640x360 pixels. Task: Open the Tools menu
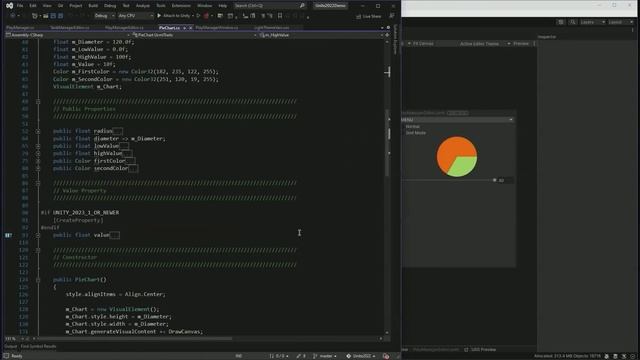click(161, 6)
